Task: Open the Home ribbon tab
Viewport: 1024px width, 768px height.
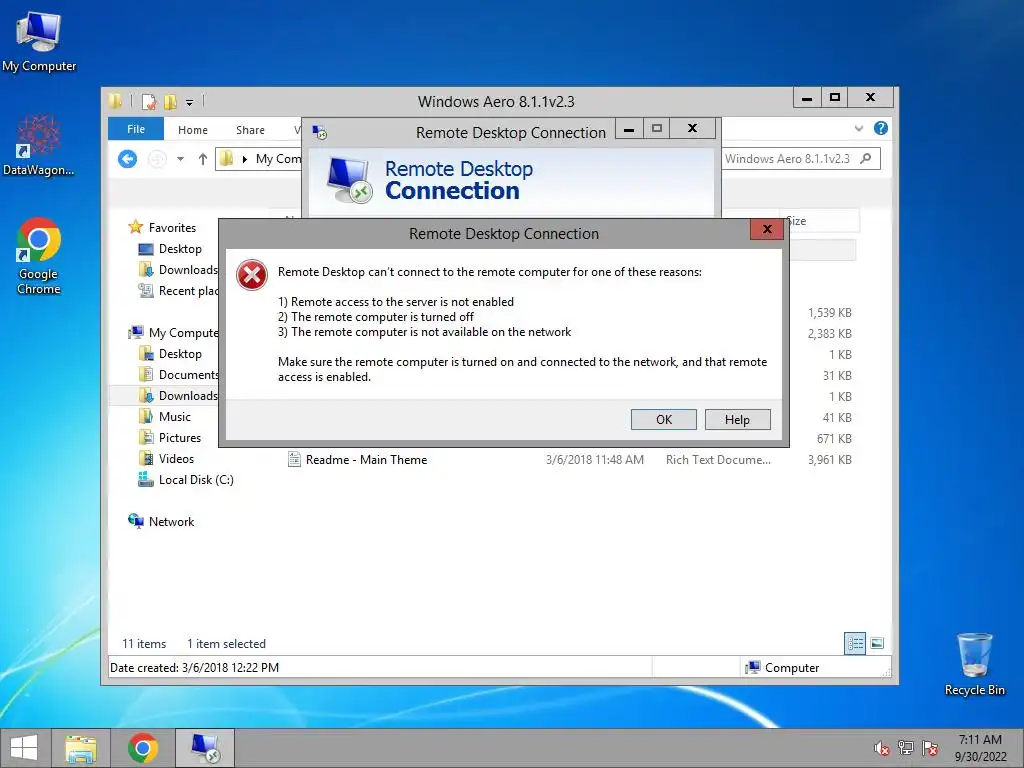Action: [x=193, y=130]
